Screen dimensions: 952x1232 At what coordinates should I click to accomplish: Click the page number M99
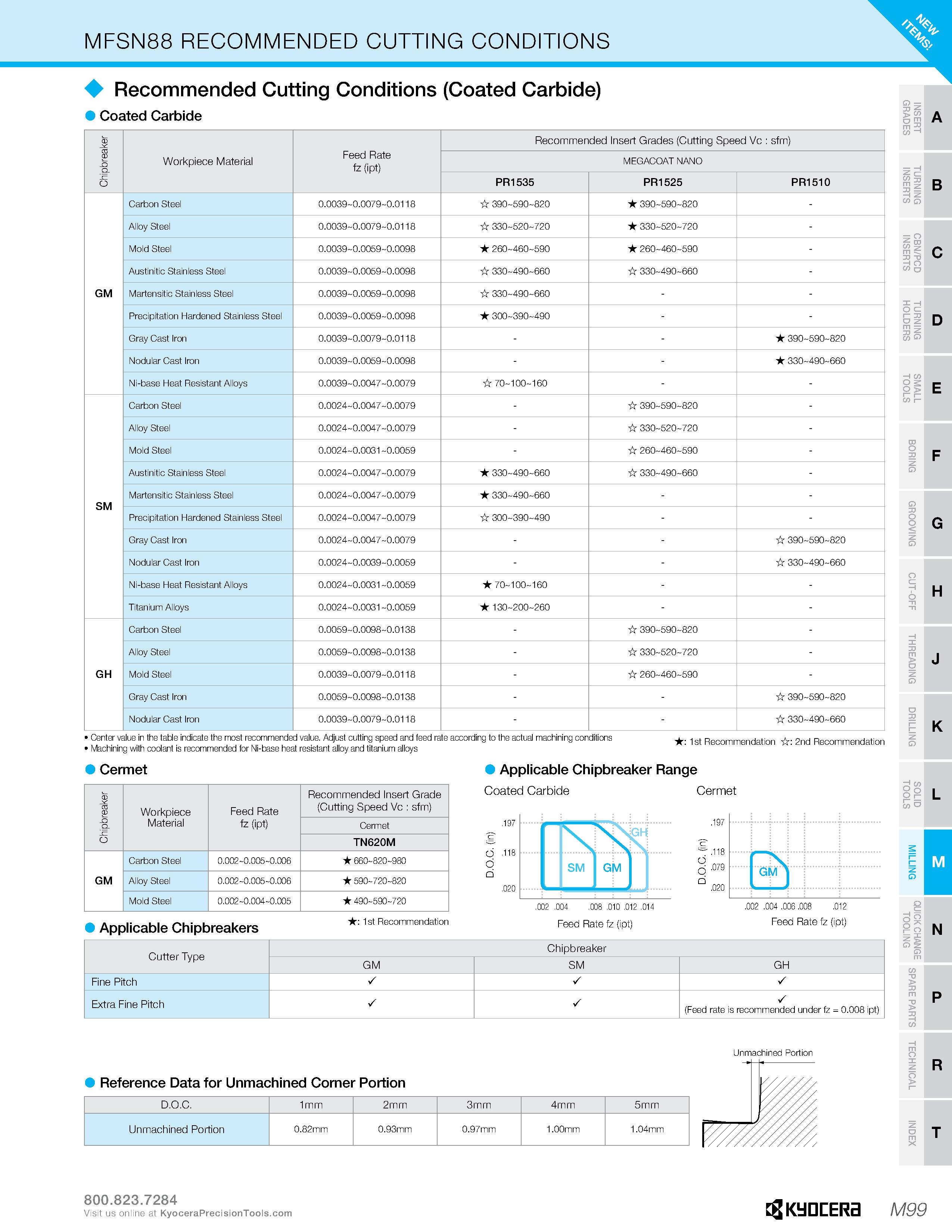pos(909,1210)
